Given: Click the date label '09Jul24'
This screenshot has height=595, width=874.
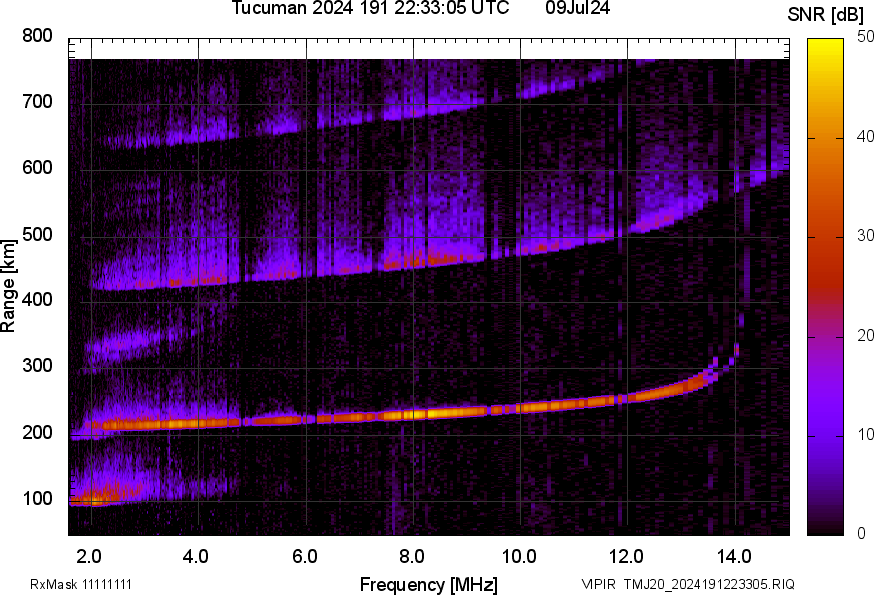Looking at the screenshot, I should point(577,8).
